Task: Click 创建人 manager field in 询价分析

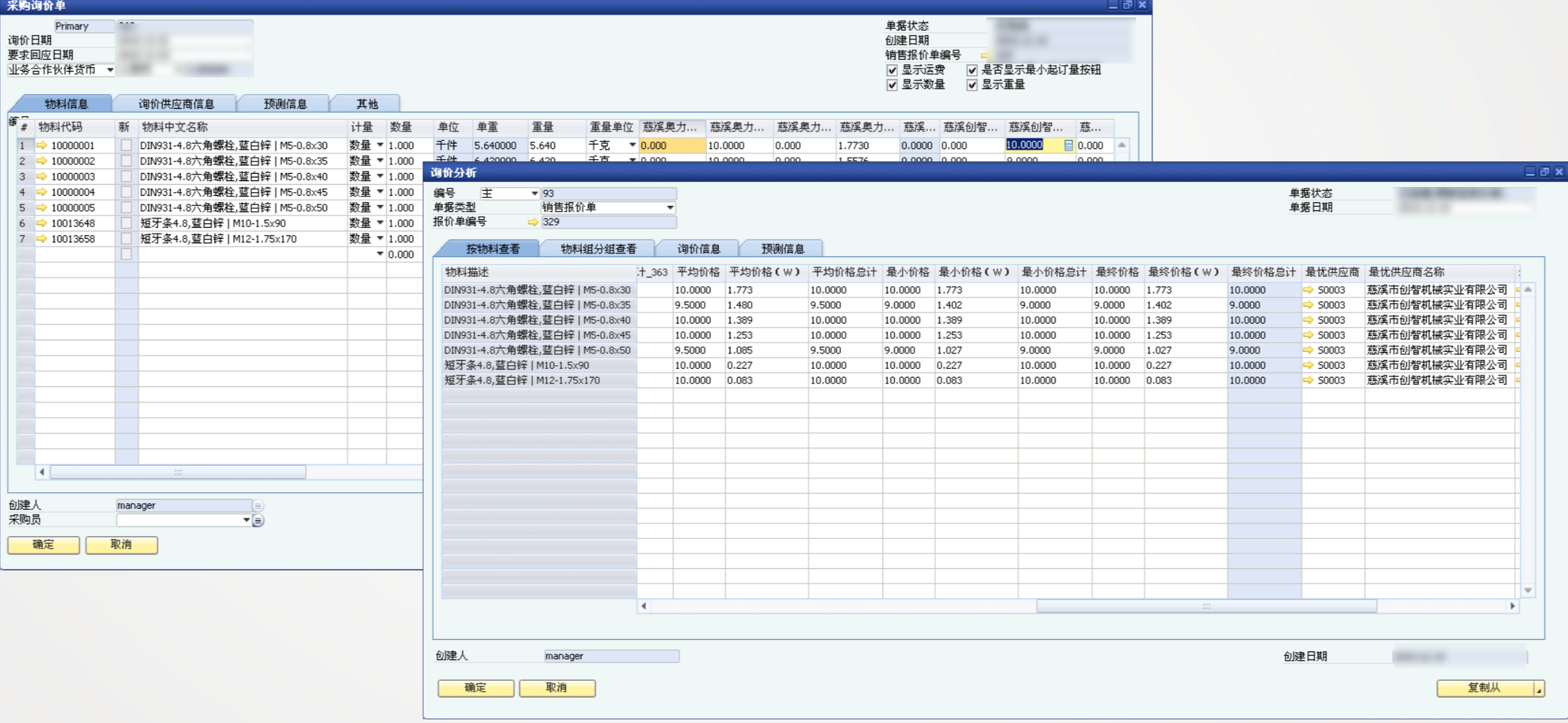Action: click(x=612, y=657)
